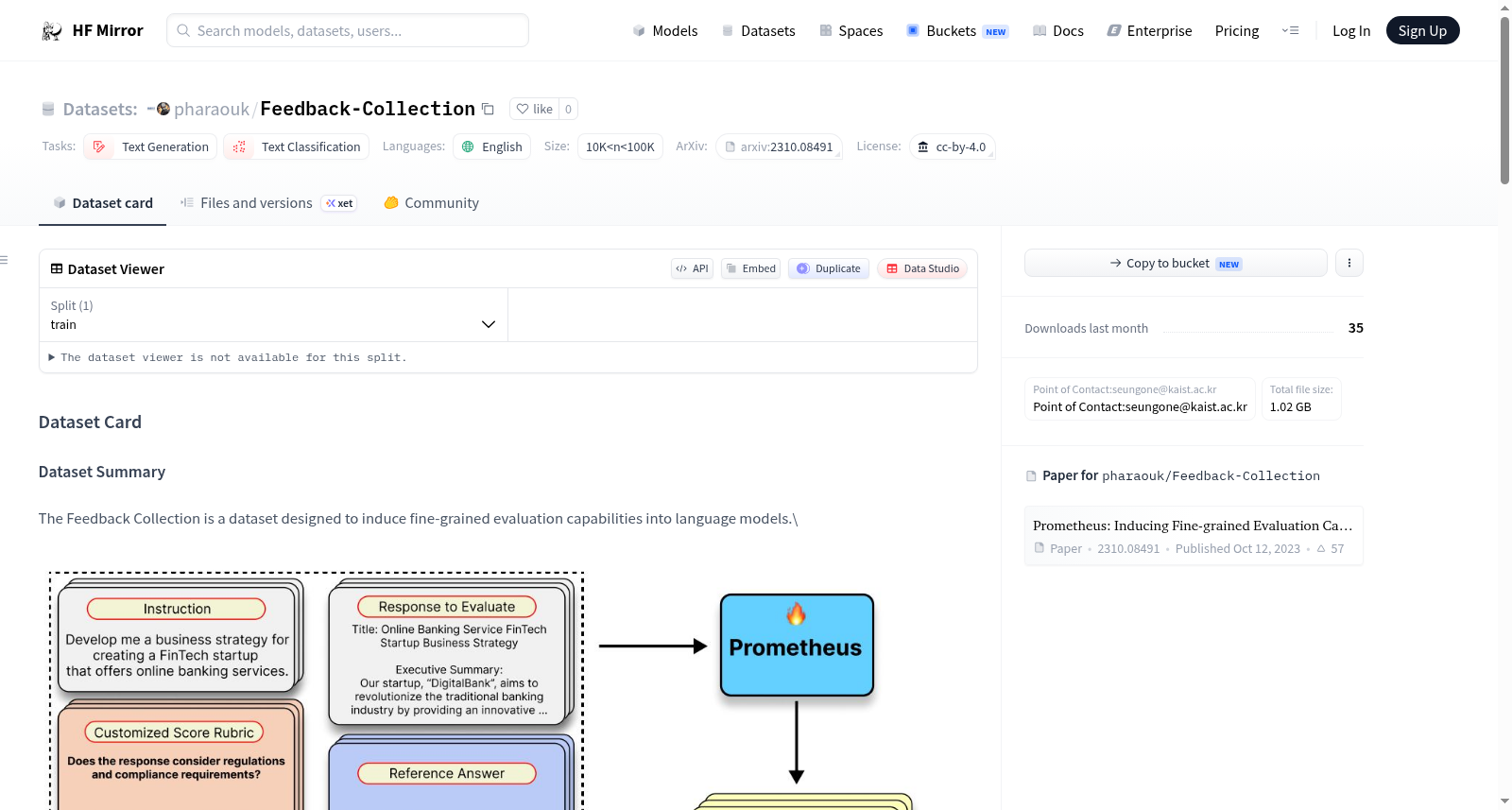Image resolution: width=1512 pixels, height=810 pixels.
Task: Filter by Text Classification task tag
Action: coord(296,146)
